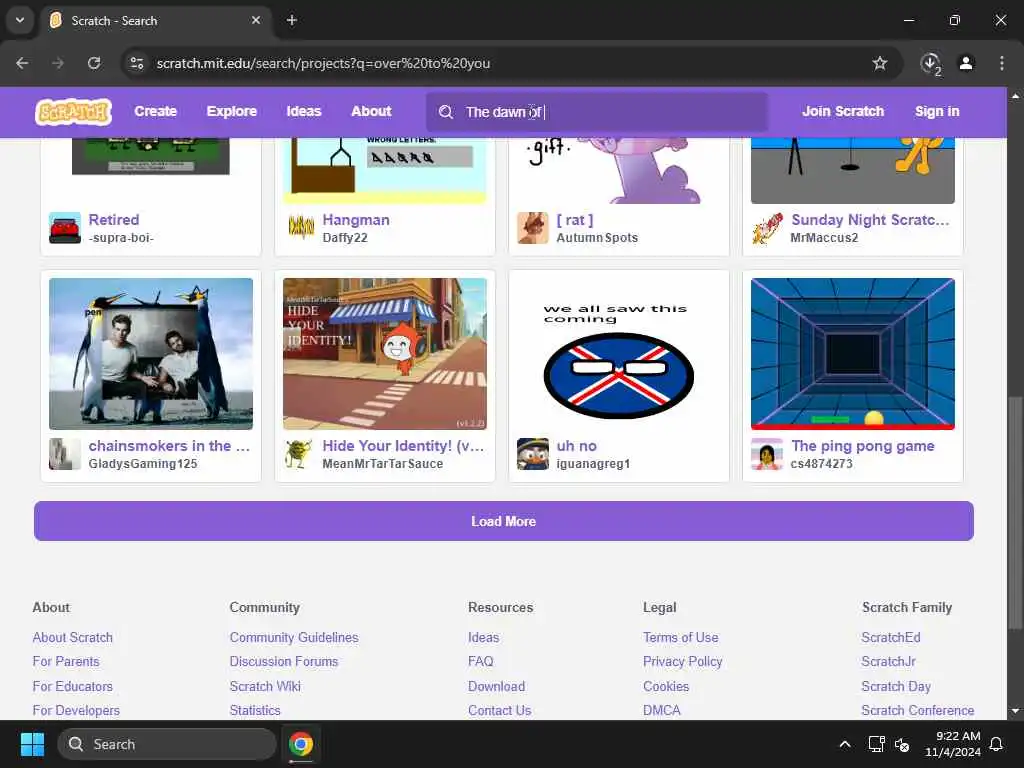
Task: Open the Hangman project title link
Action: (x=356, y=220)
